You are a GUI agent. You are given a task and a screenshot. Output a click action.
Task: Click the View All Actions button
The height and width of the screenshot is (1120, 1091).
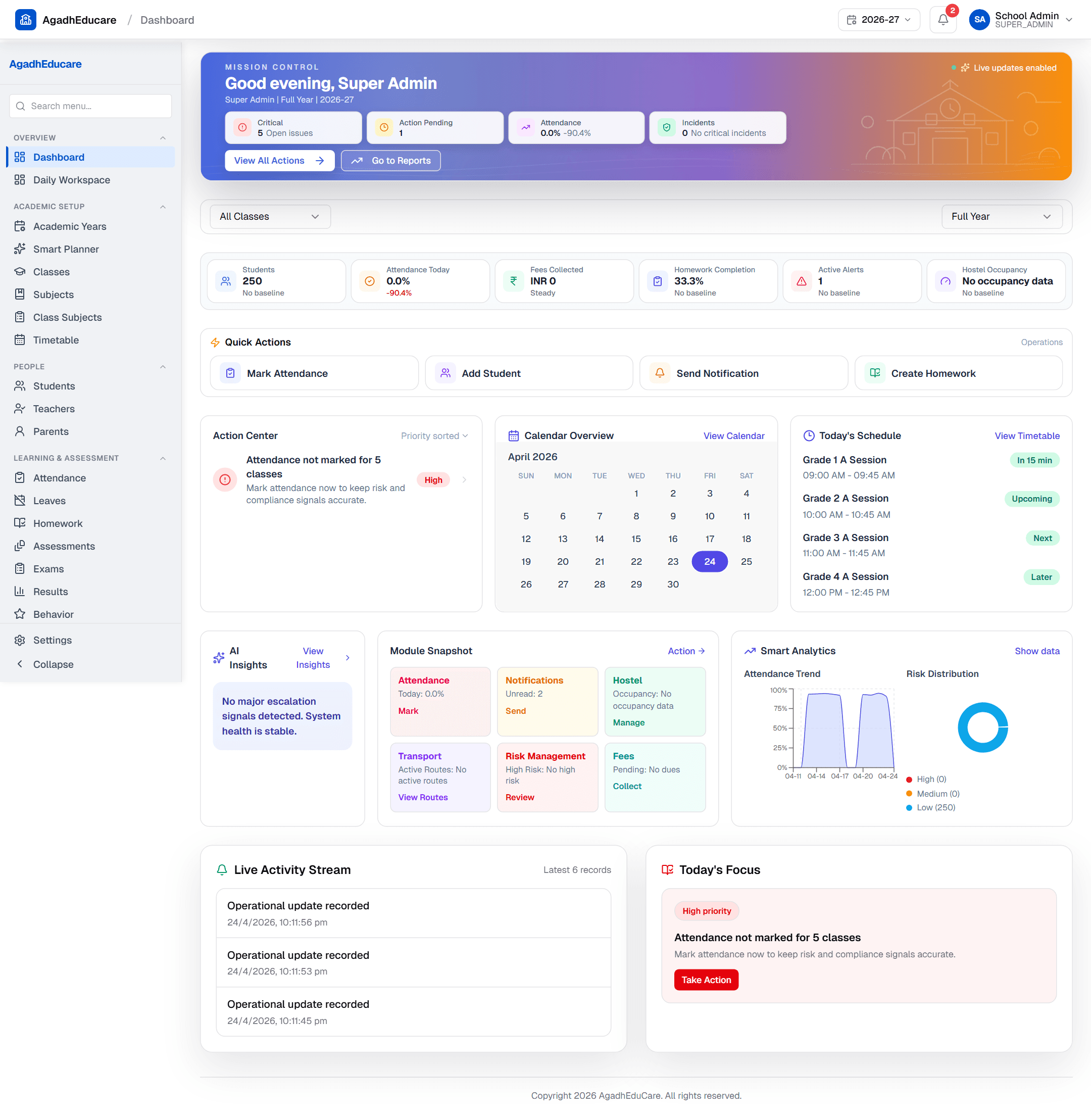click(x=280, y=161)
